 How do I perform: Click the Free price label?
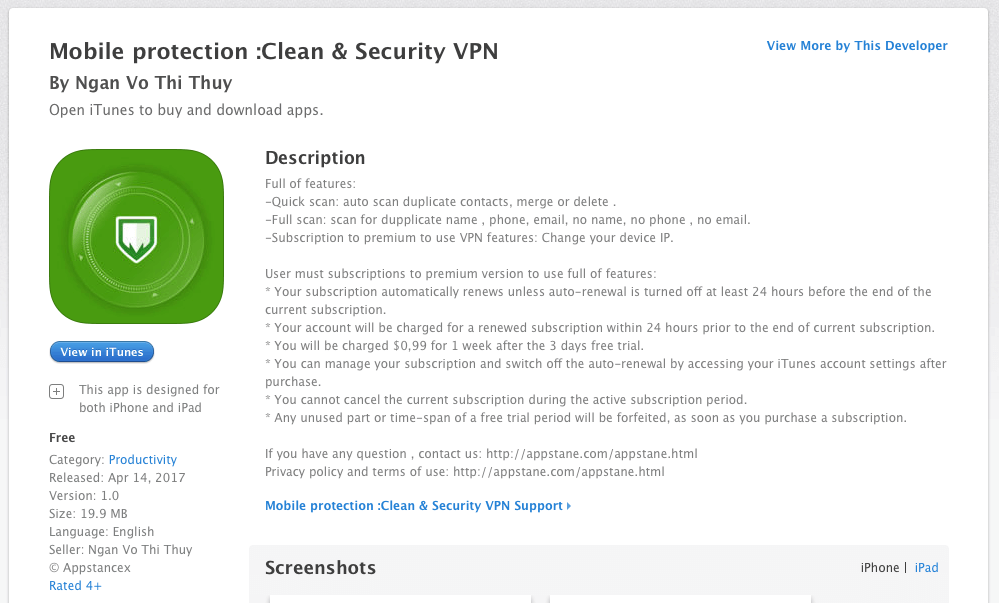click(62, 438)
